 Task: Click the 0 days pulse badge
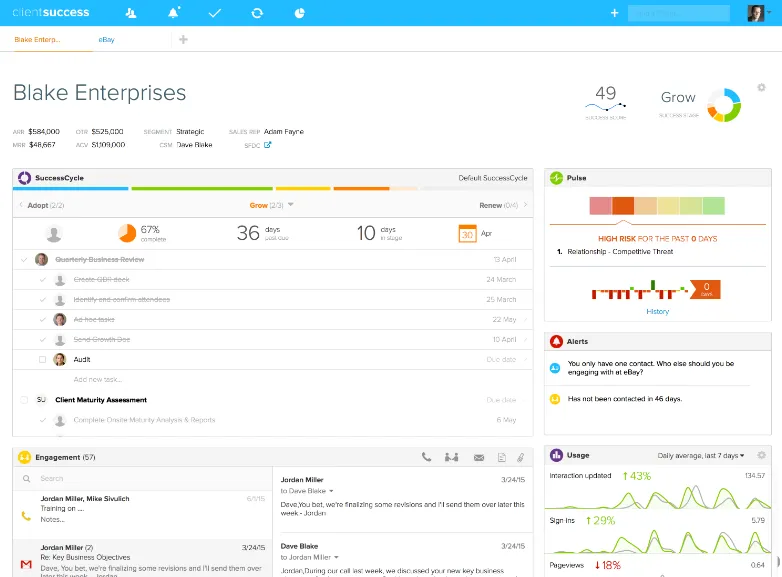click(x=705, y=289)
